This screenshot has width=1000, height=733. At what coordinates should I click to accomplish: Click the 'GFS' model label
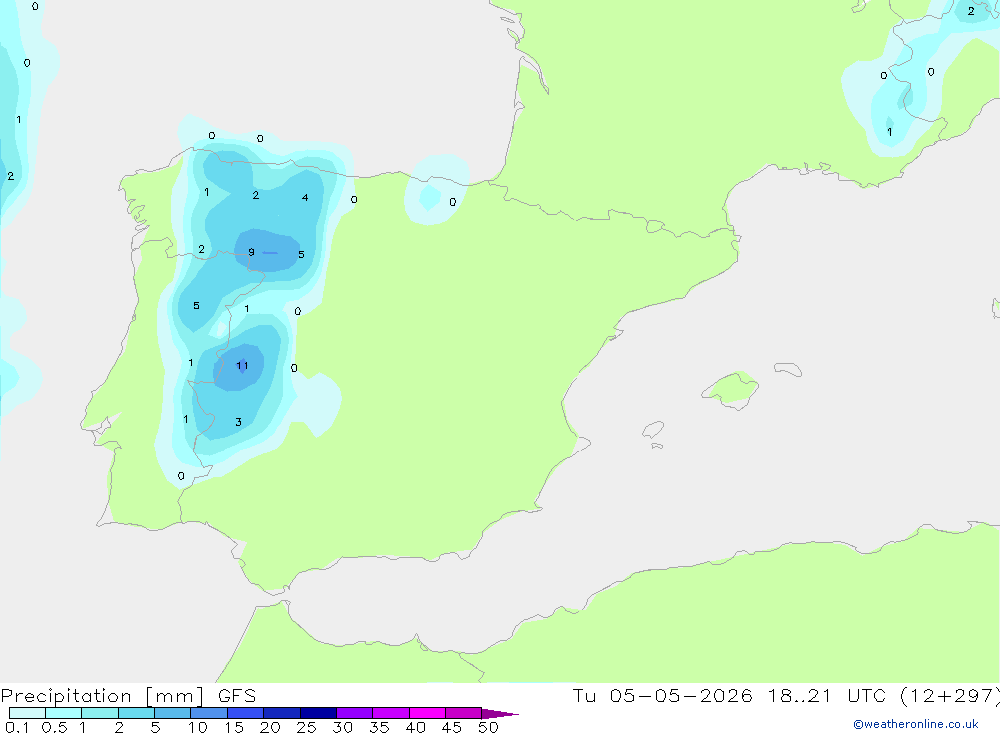click(237, 695)
